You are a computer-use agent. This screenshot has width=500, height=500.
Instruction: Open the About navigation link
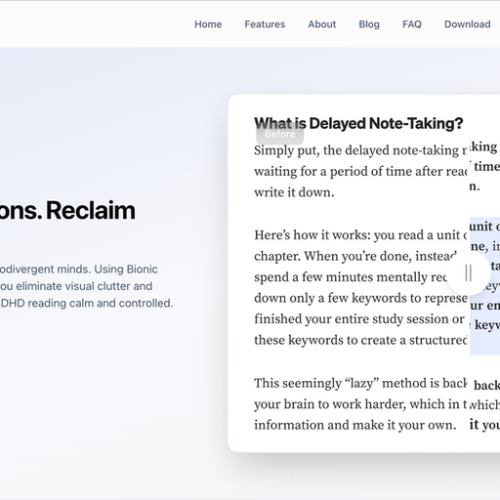click(x=322, y=24)
